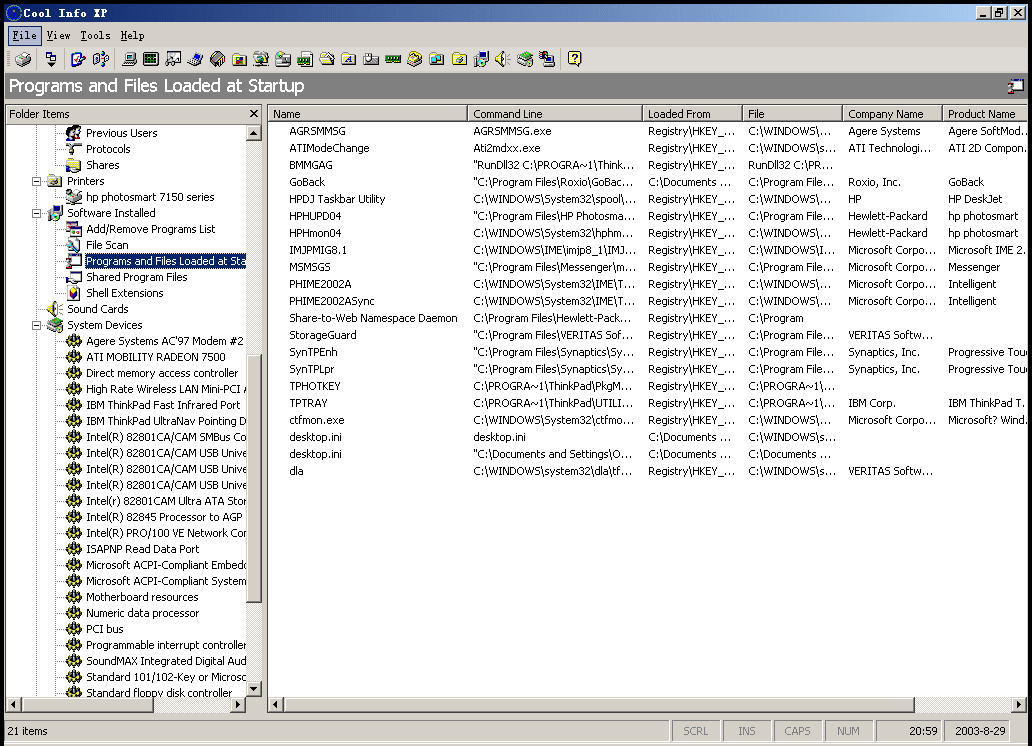This screenshot has width=1032, height=746.
Task: Close the Folder Items pane
Action: (x=254, y=114)
